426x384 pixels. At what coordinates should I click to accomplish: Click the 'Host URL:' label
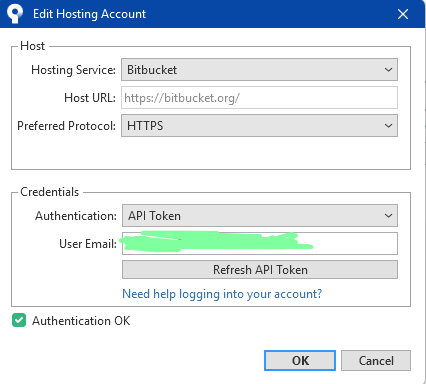90,98
